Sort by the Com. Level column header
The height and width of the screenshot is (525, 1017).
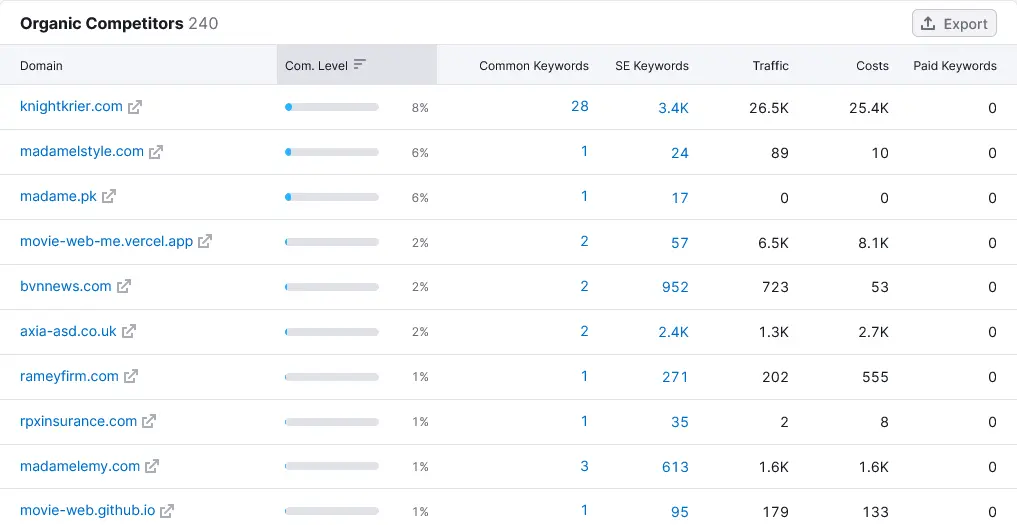click(x=317, y=66)
